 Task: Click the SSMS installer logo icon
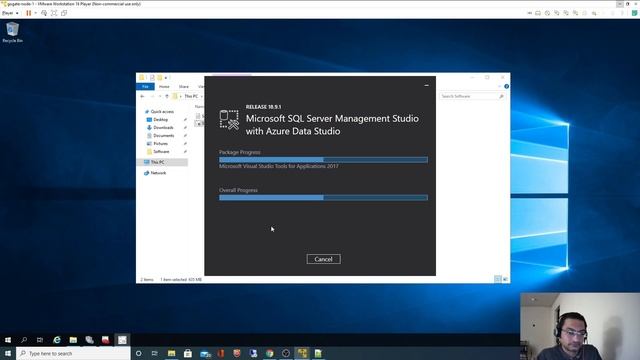pos(229,120)
